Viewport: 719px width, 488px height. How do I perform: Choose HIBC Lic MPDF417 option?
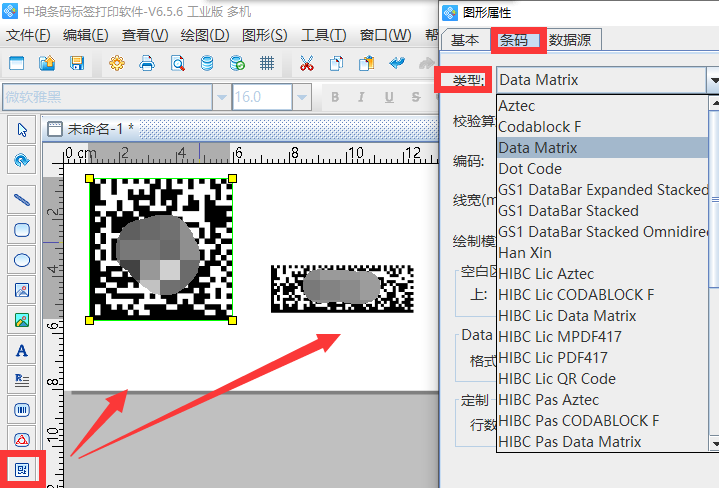click(603, 337)
